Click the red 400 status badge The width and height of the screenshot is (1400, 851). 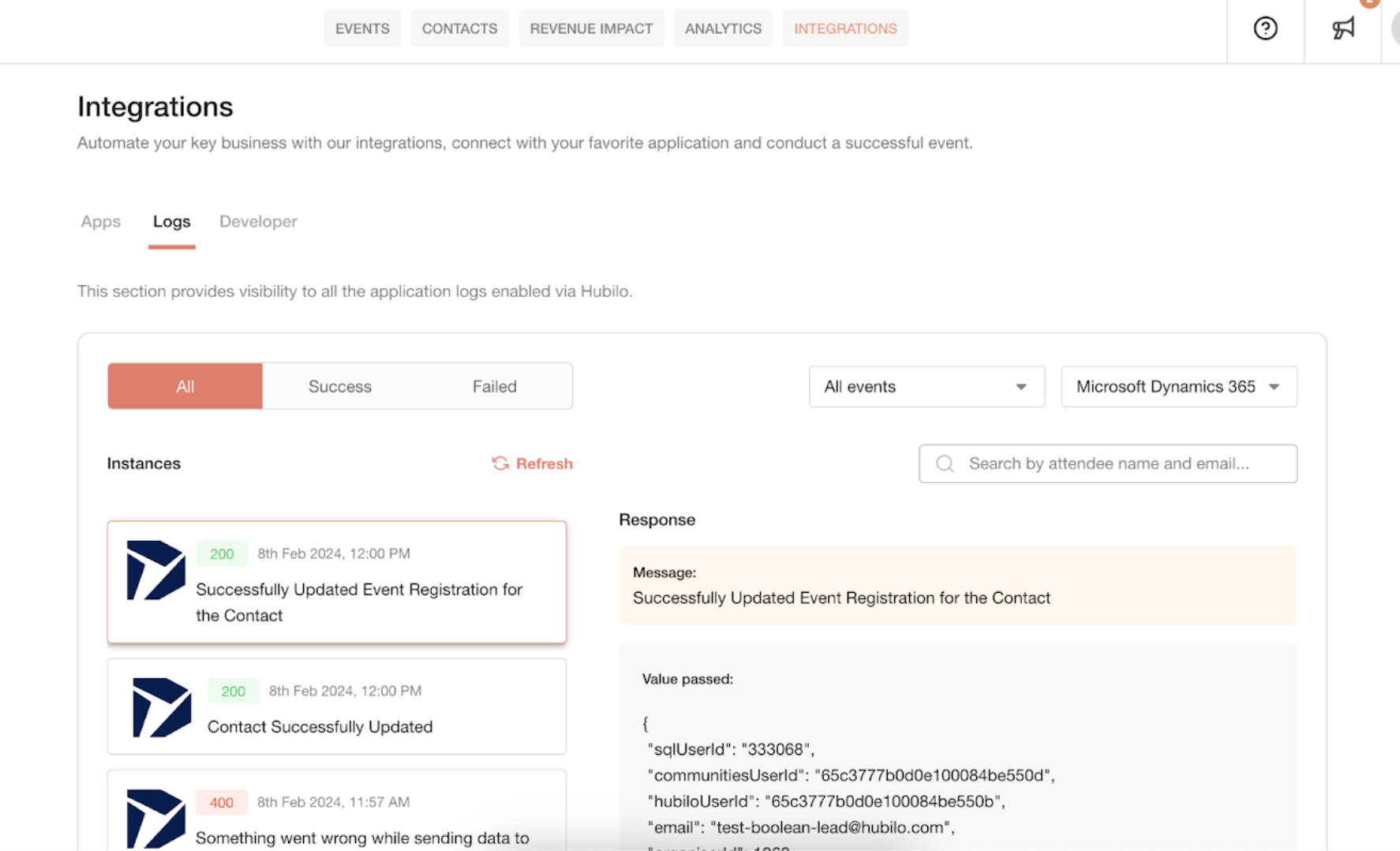click(x=222, y=802)
